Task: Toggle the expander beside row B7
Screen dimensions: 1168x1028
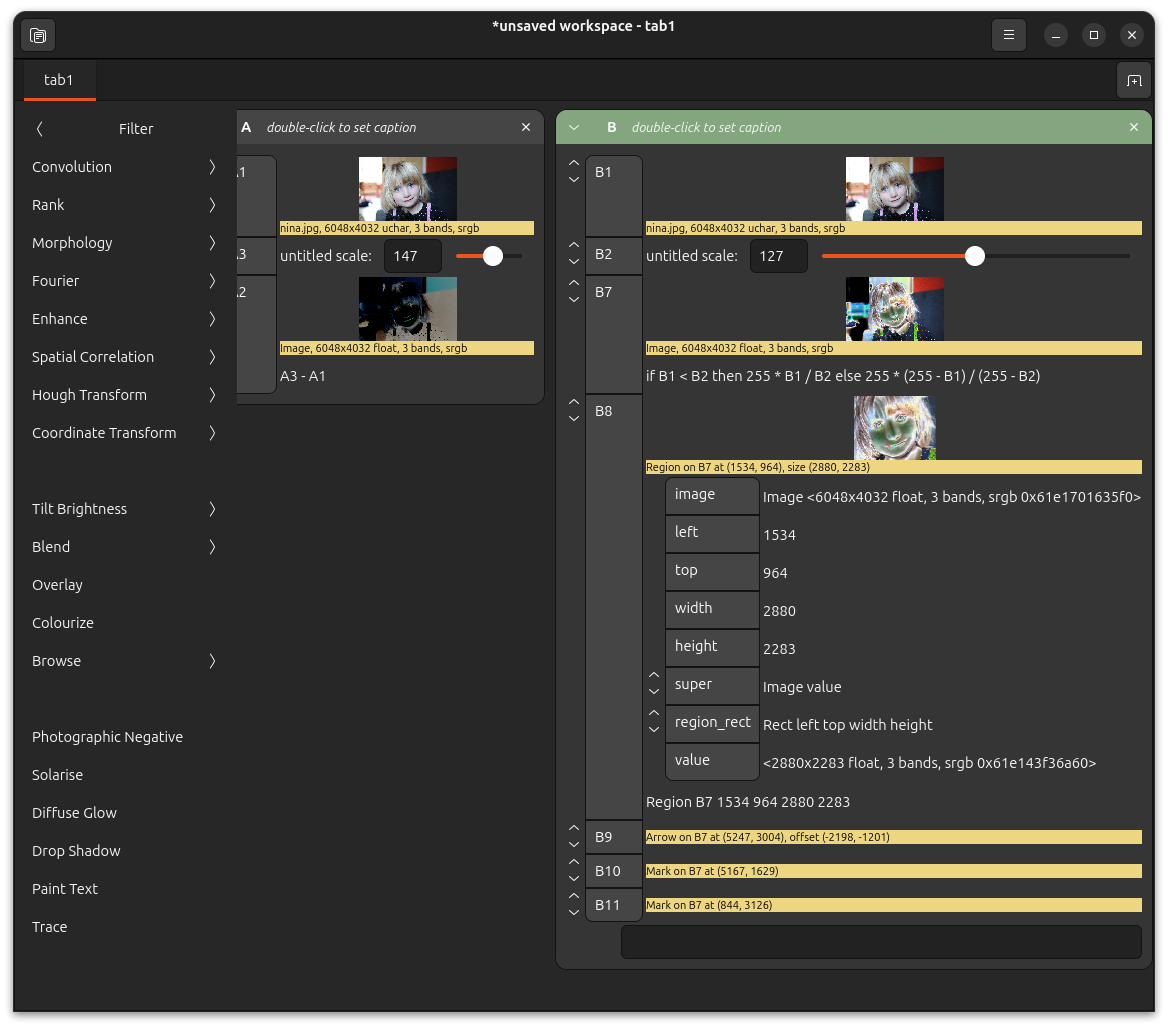Action: pyautogui.click(x=574, y=291)
